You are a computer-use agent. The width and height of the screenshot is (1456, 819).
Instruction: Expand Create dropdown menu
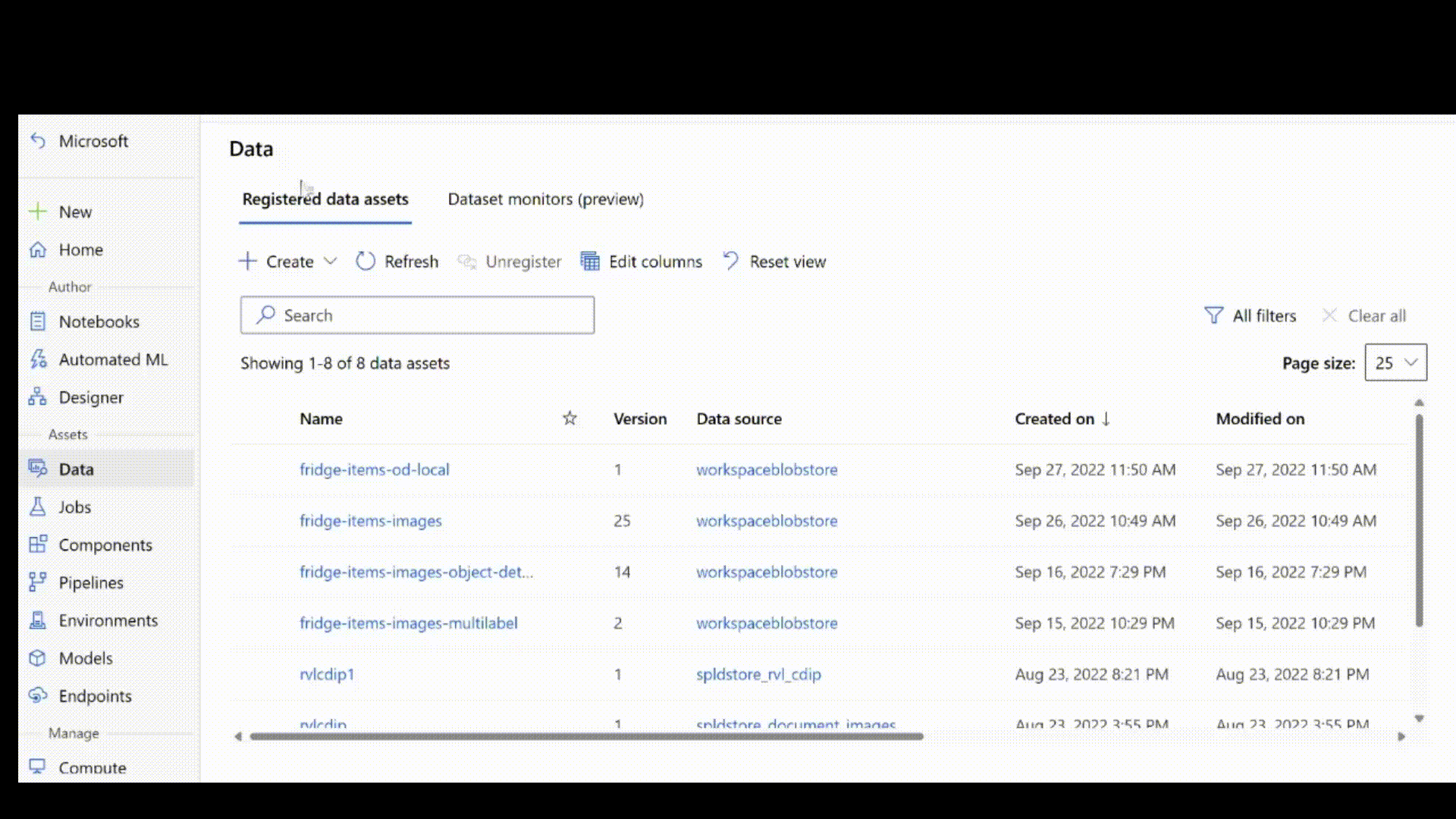(x=331, y=261)
